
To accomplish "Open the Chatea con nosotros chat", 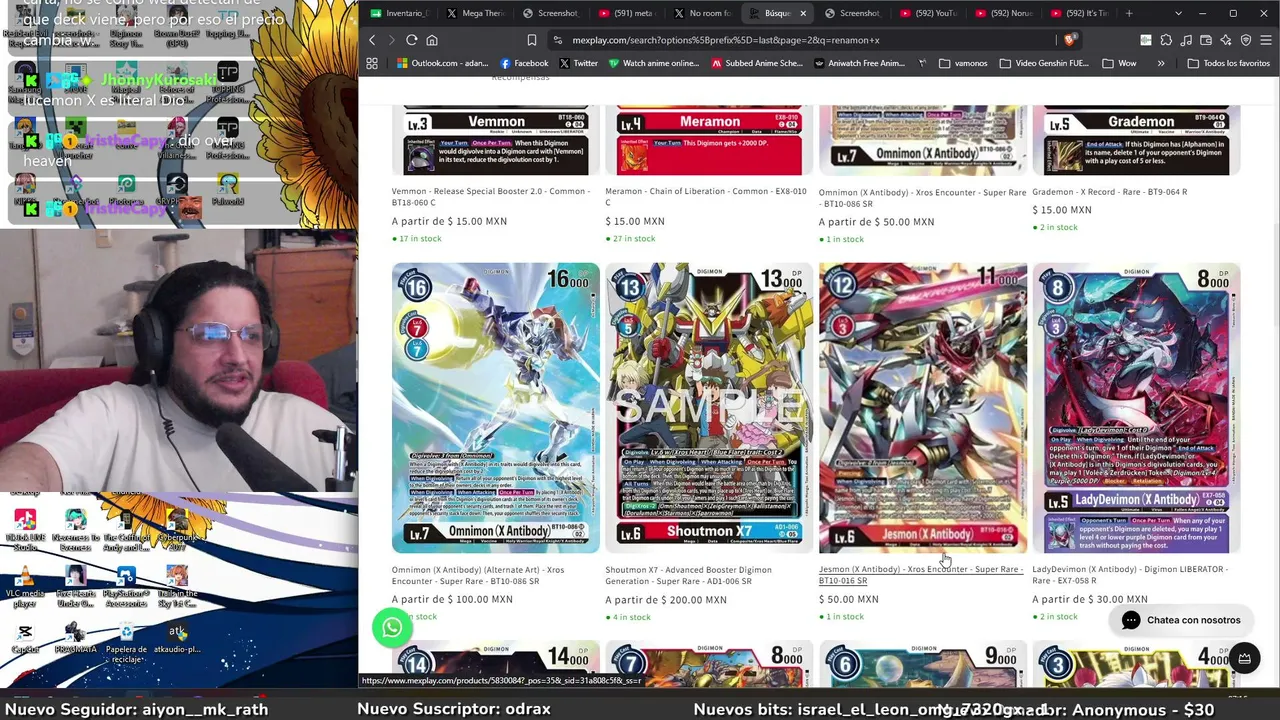I will pyautogui.click(x=1181, y=620).
